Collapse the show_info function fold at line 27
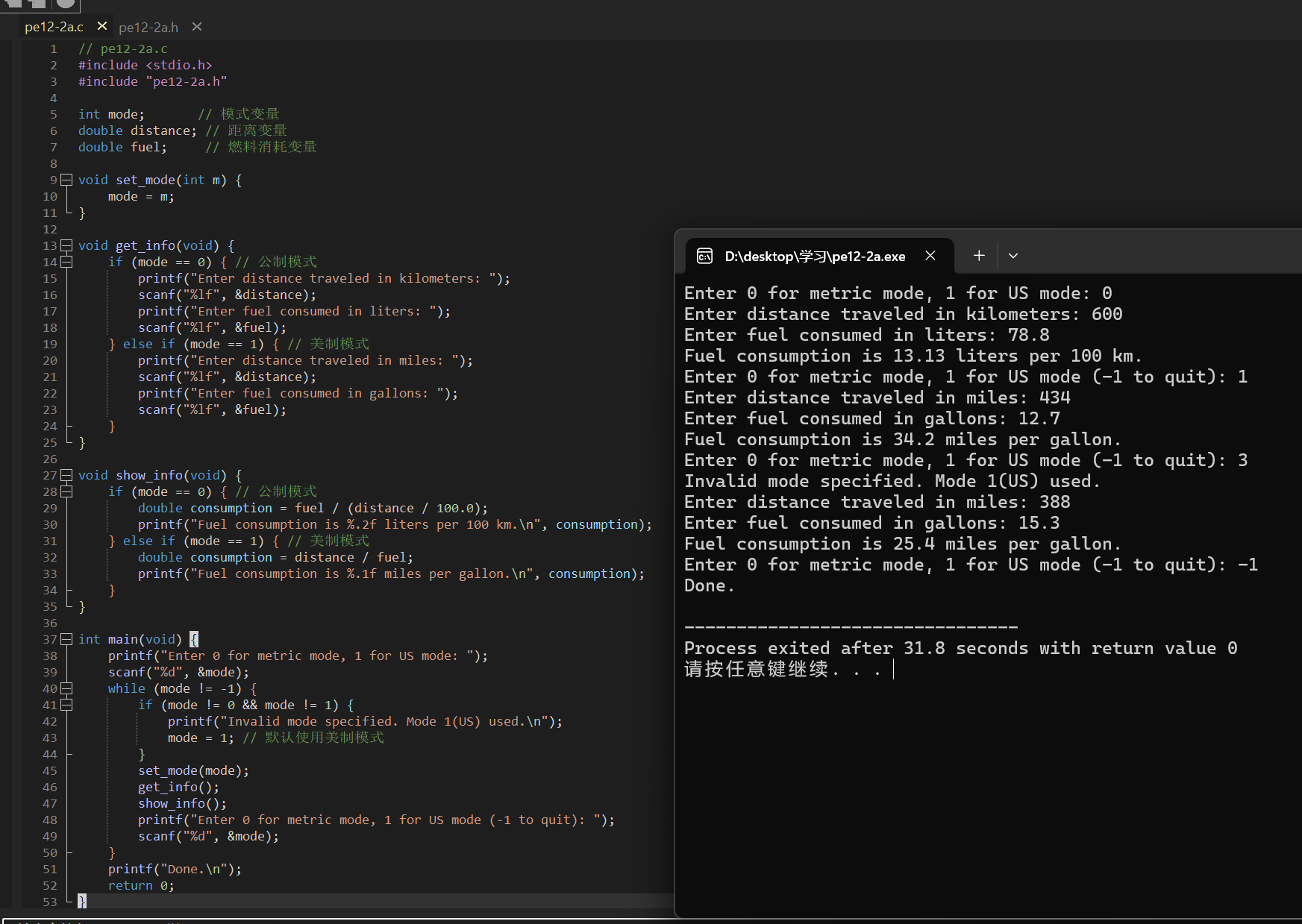1302x924 pixels. click(x=66, y=475)
